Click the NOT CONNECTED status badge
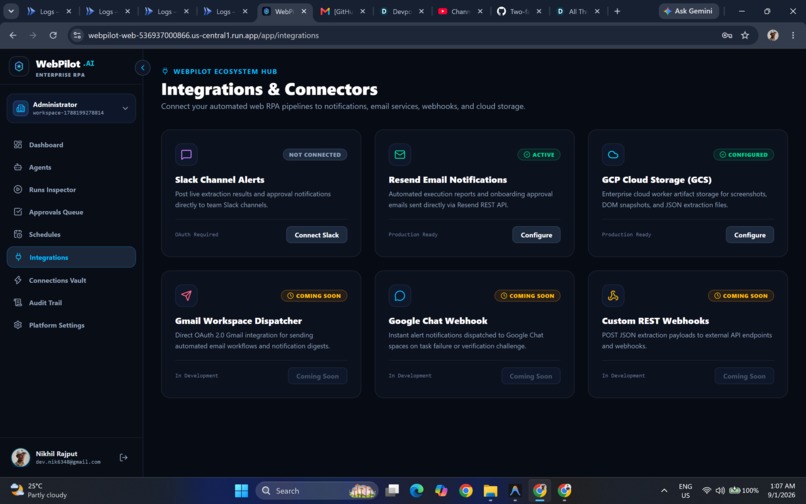This screenshot has height=504, width=806. pyautogui.click(x=315, y=155)
